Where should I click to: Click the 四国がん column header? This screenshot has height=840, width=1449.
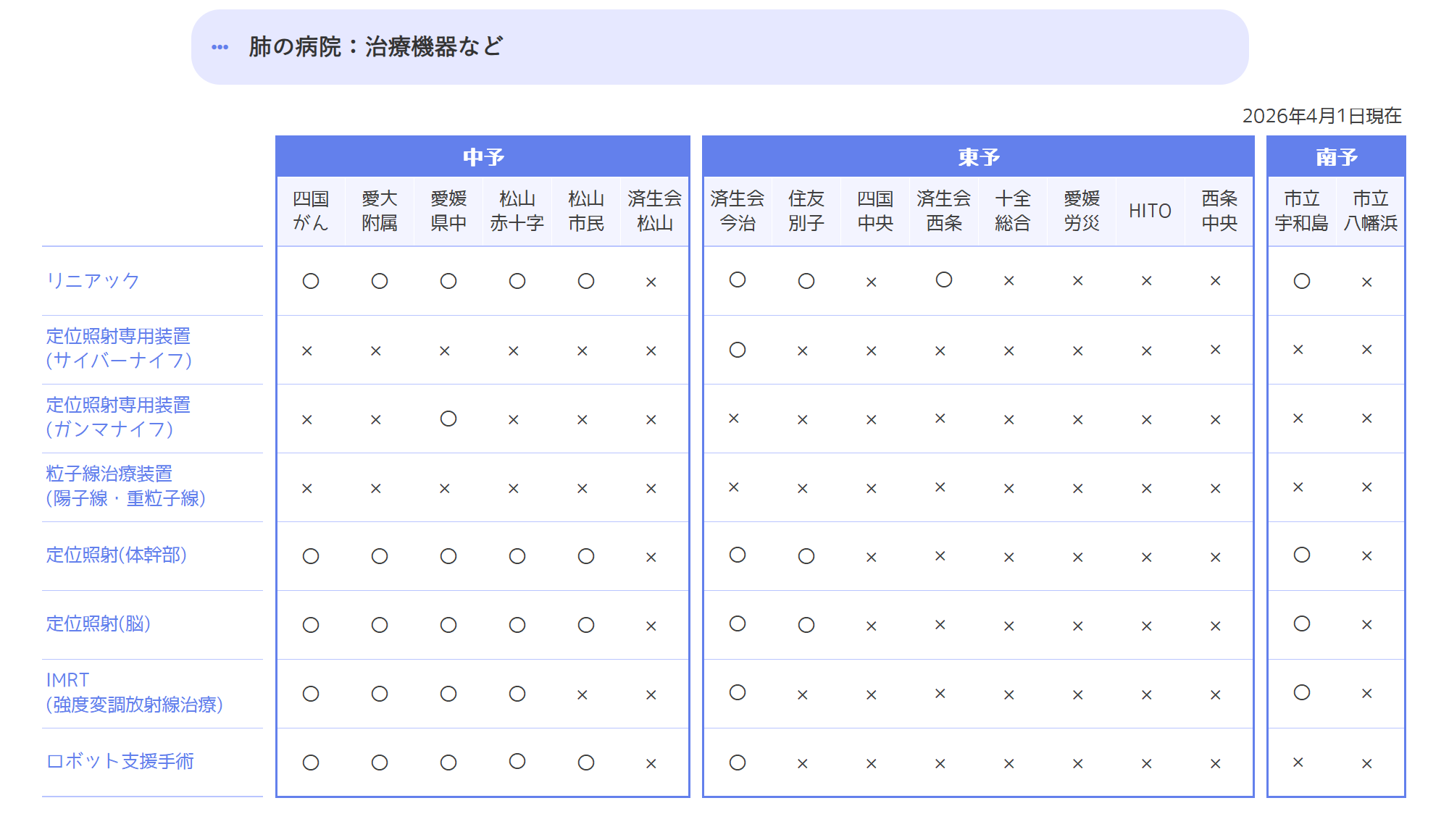[311, 211]
